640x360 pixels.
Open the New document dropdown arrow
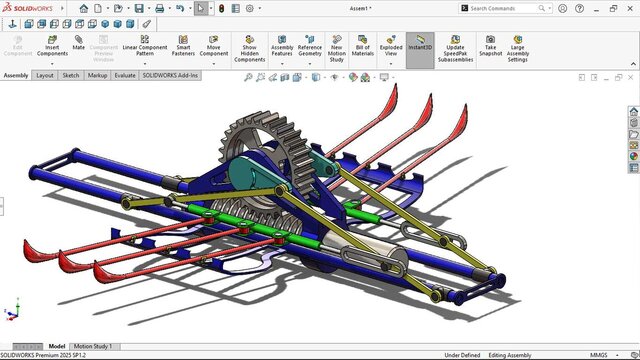[108, 8]
